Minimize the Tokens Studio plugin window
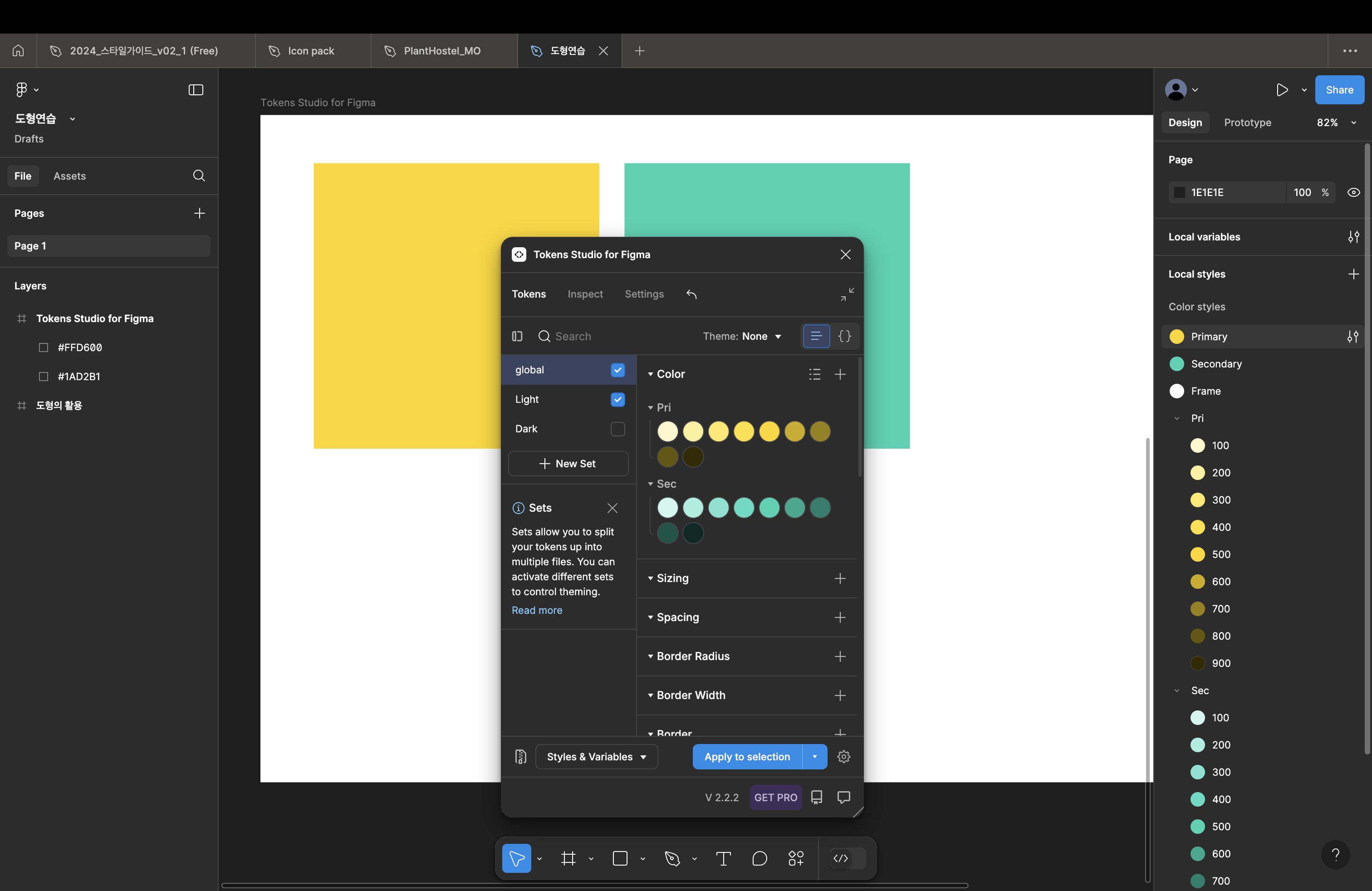This screenshot has width=1372, height=891. point(847,294)
